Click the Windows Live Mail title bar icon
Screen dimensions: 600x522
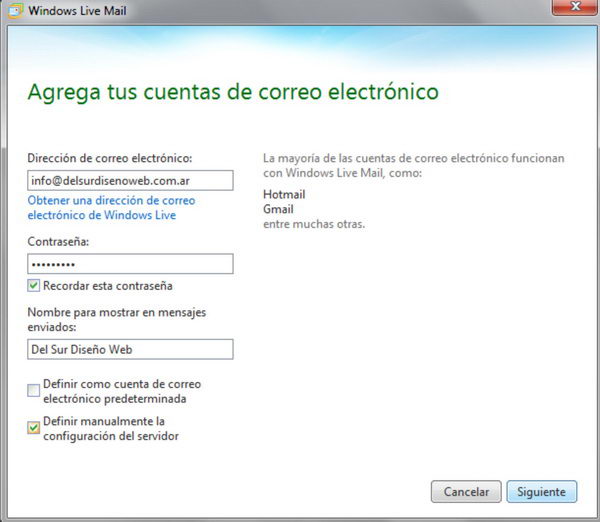coord(15,11)
